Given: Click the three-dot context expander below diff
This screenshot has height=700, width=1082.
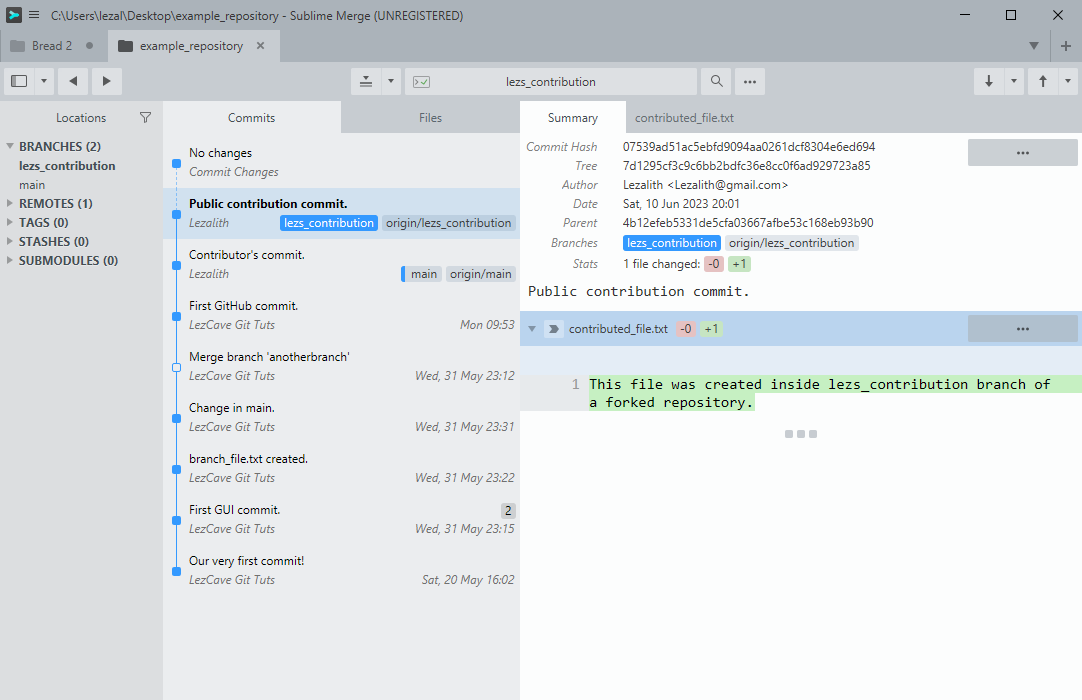Looking at the screenshot, I should (x=800, y=434).
